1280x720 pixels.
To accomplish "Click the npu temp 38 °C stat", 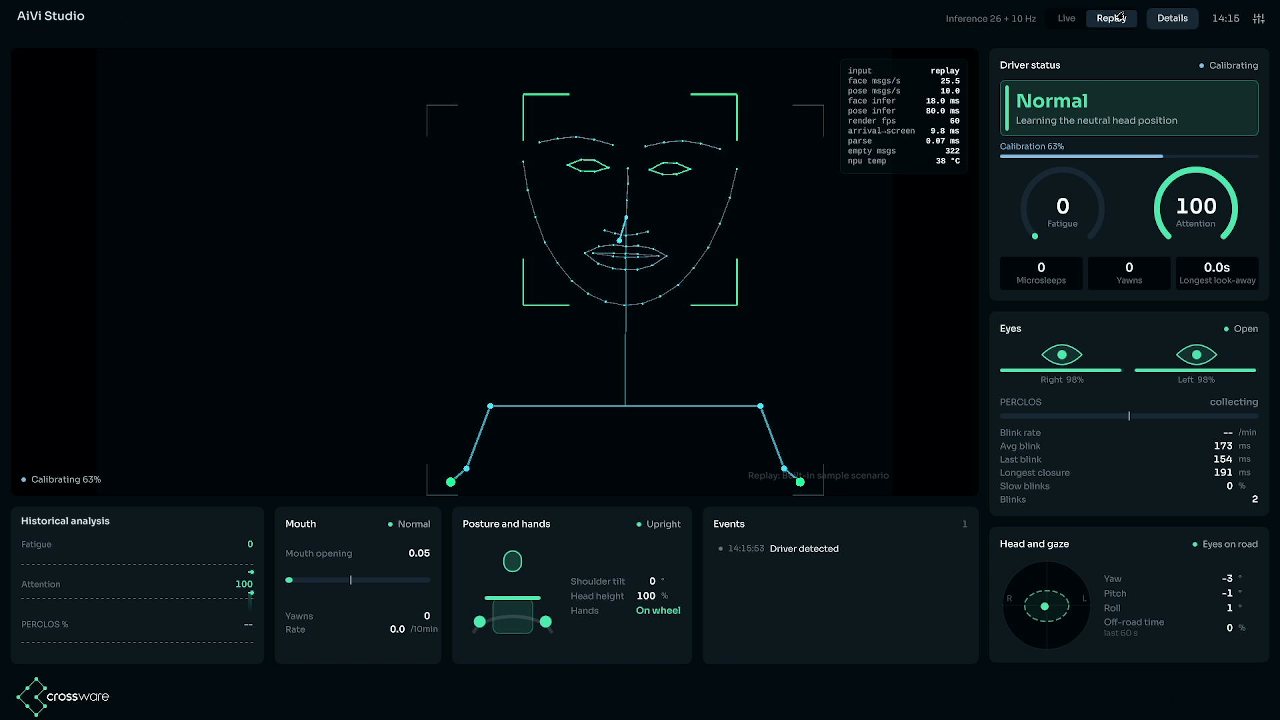I will (904, 161).
